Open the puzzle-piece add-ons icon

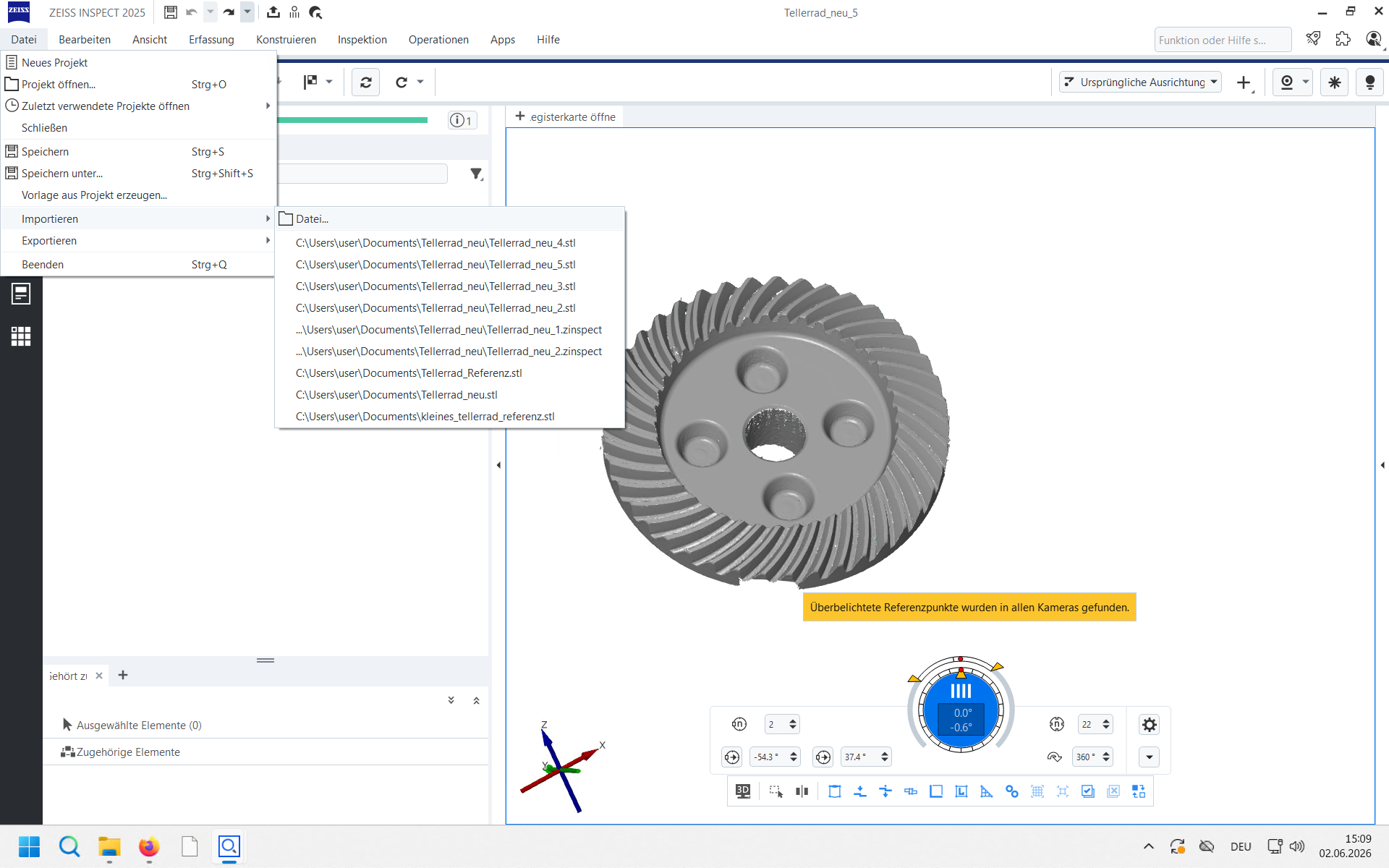[x=1343, y=39]
